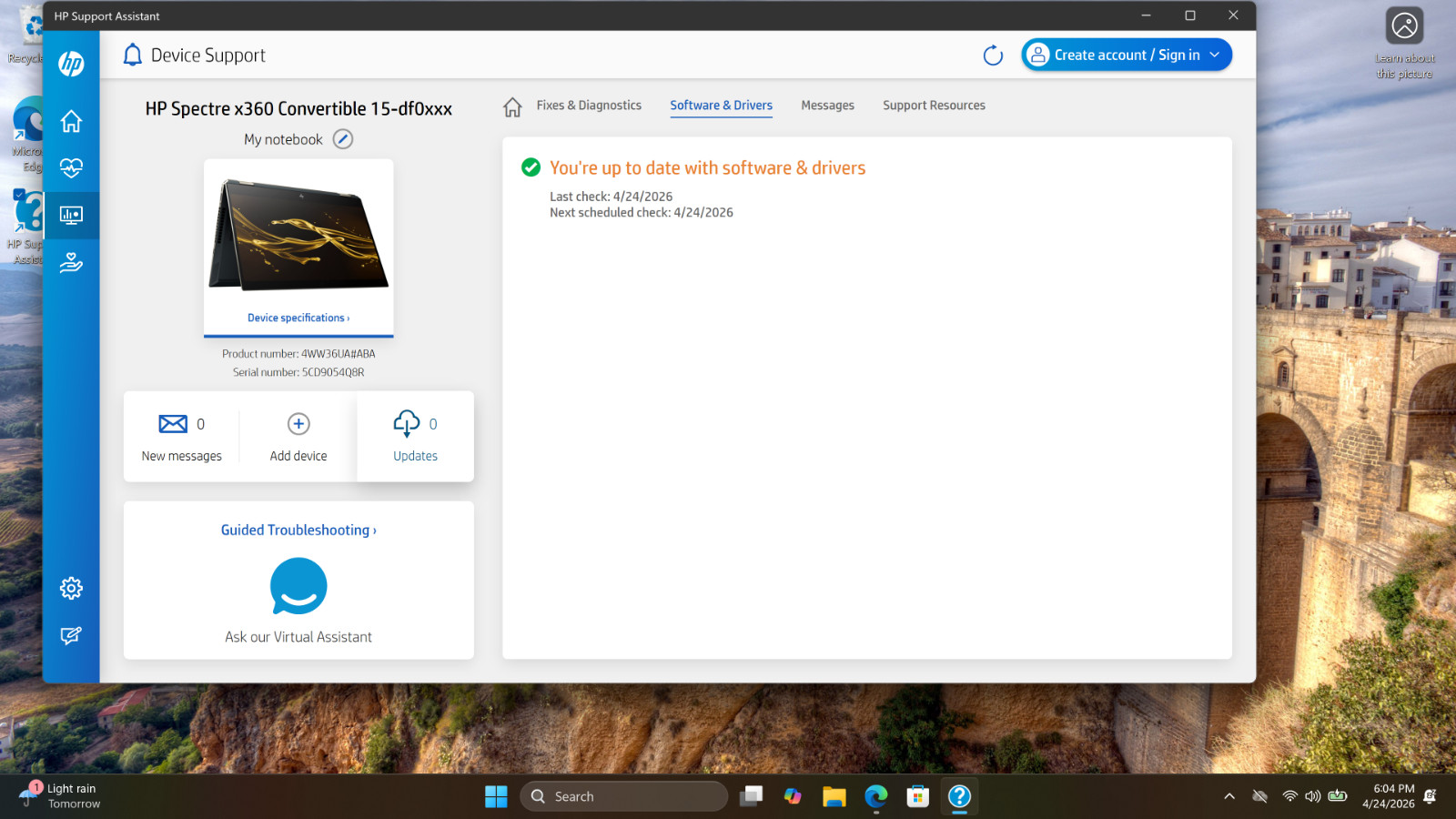
Task: Switch to Fixes & Diagnostics tab
Action: 589,106
